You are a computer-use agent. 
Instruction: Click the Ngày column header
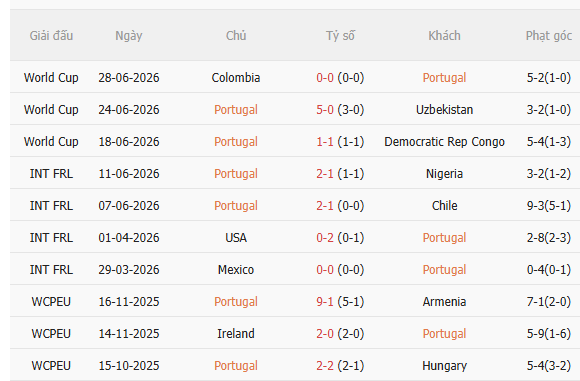tap(129, 36)
